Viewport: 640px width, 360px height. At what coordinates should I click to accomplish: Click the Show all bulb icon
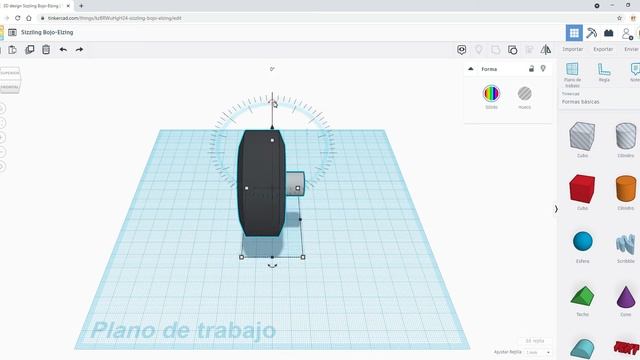pos(479,50)
